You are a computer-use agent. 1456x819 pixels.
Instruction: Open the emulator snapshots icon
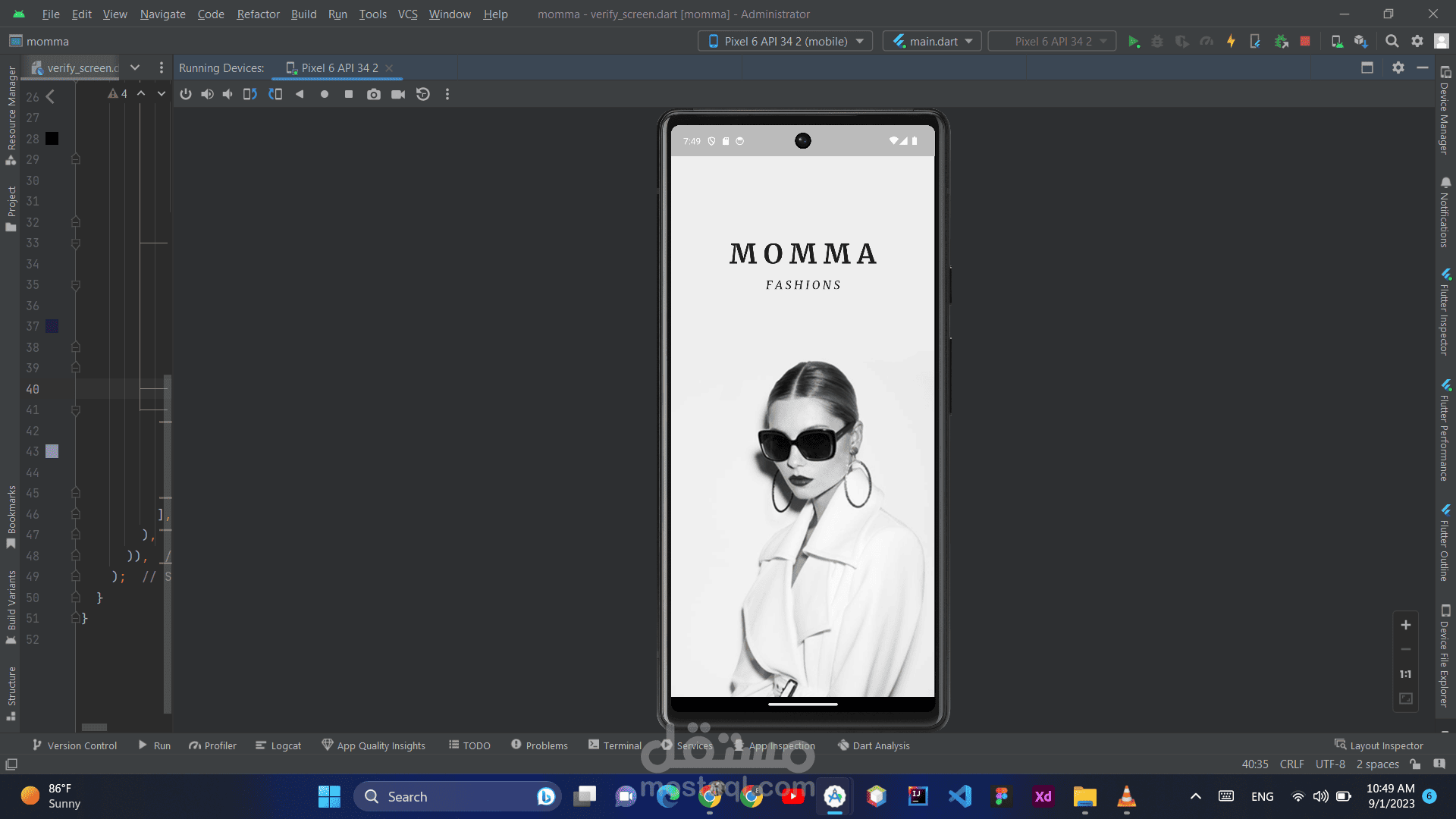coord(423,94)
